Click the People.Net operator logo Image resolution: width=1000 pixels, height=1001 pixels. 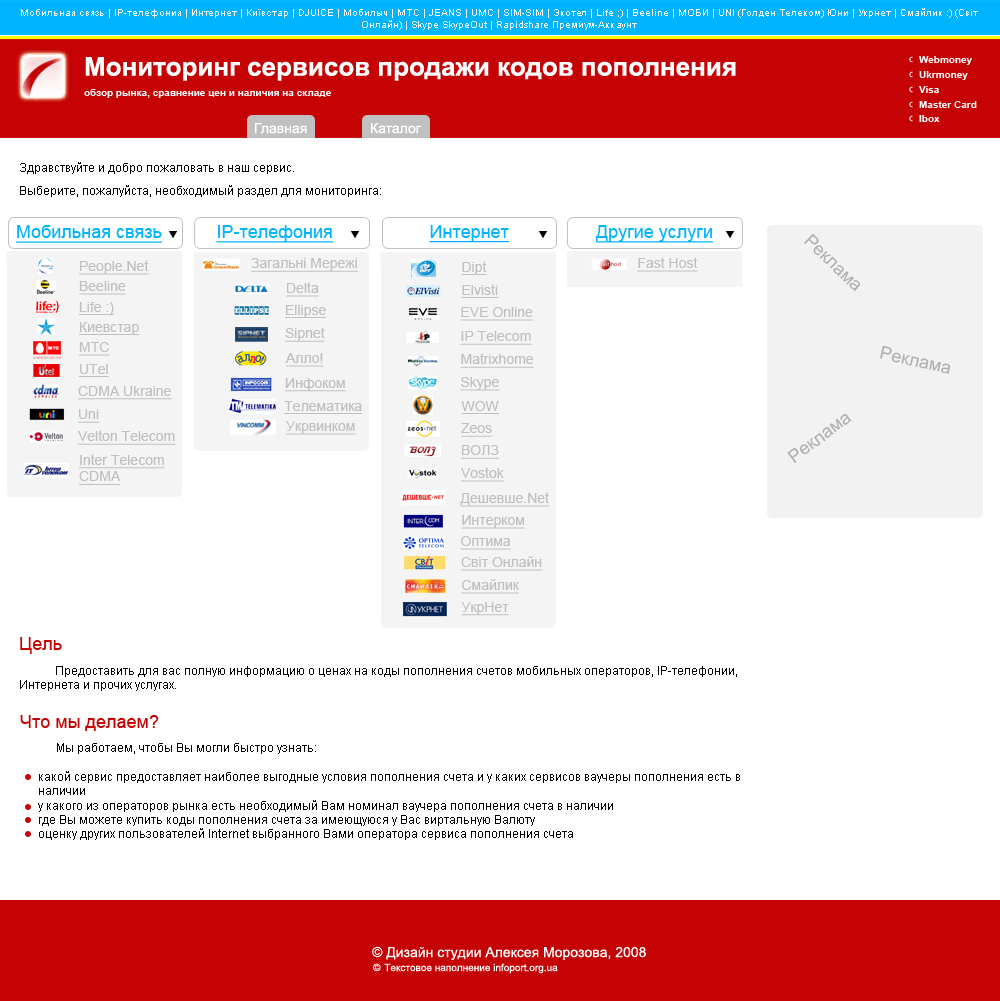[x=45, y=266]
